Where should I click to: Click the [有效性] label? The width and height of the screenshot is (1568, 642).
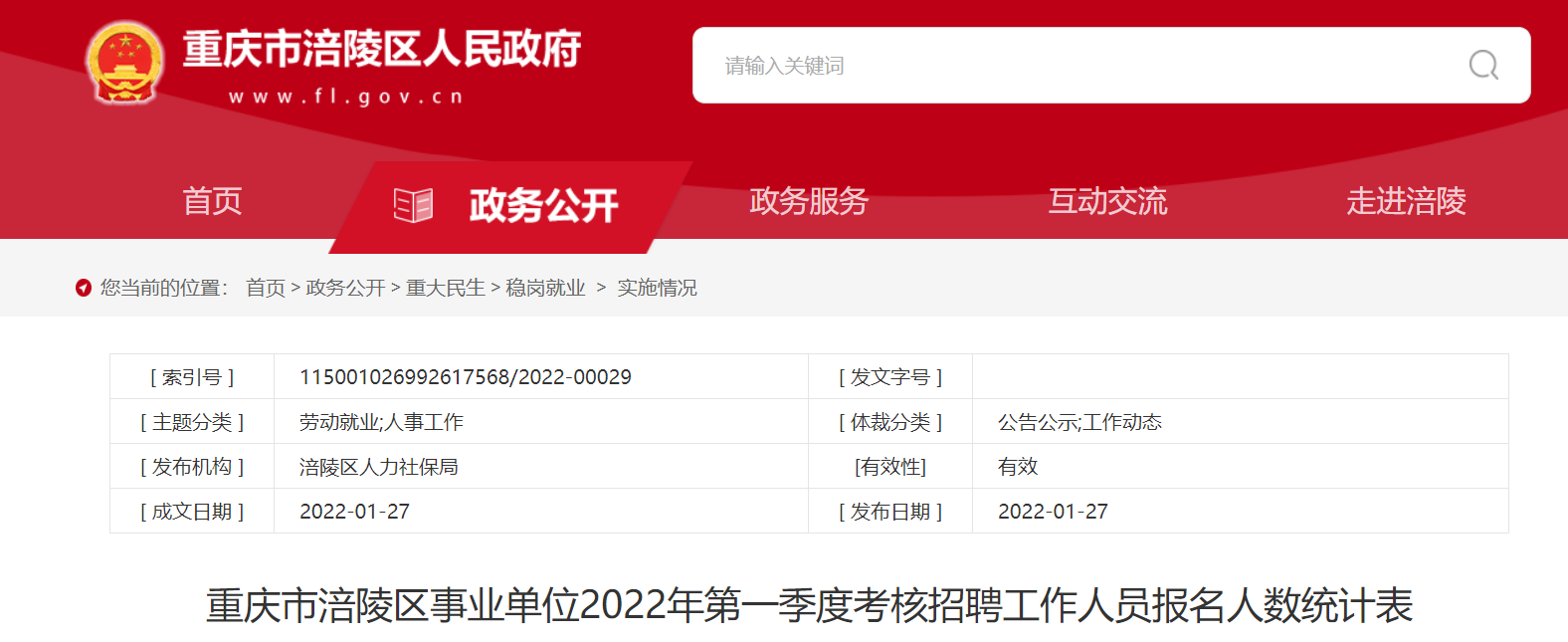[890, 467]
